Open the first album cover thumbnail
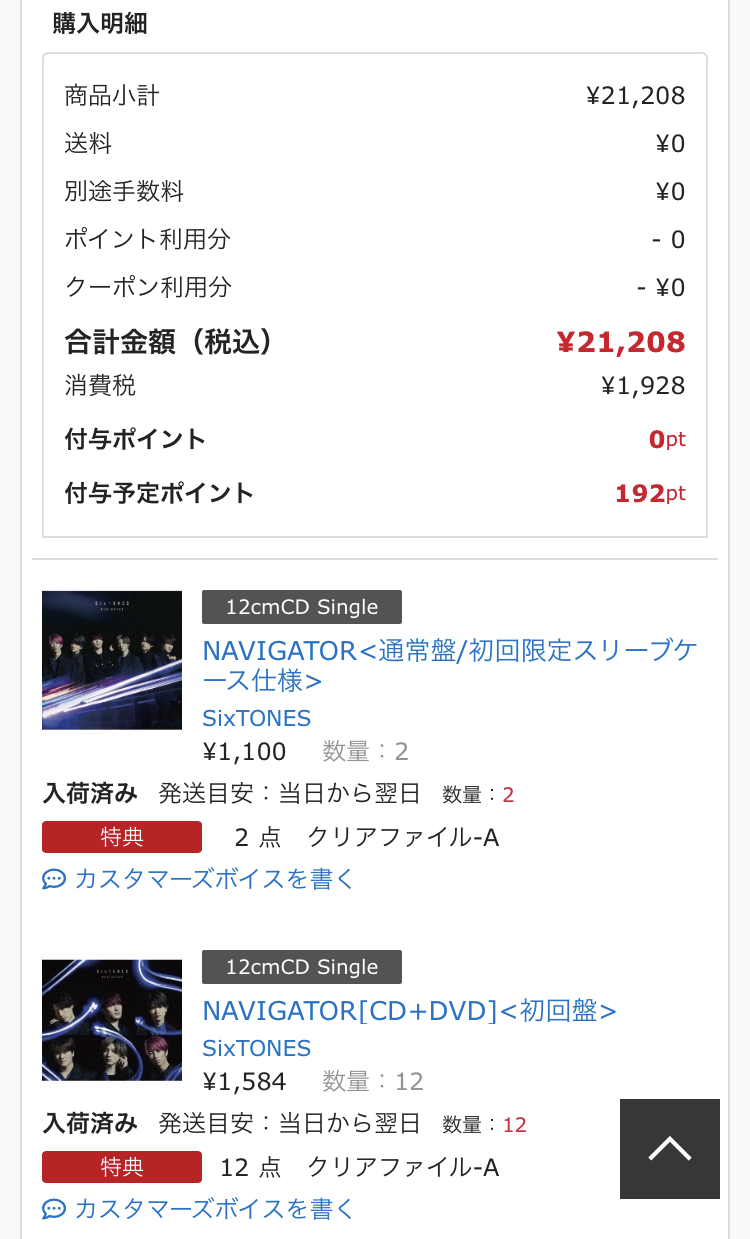Viewport: 750px width, 1239px height. pos(112,660)
